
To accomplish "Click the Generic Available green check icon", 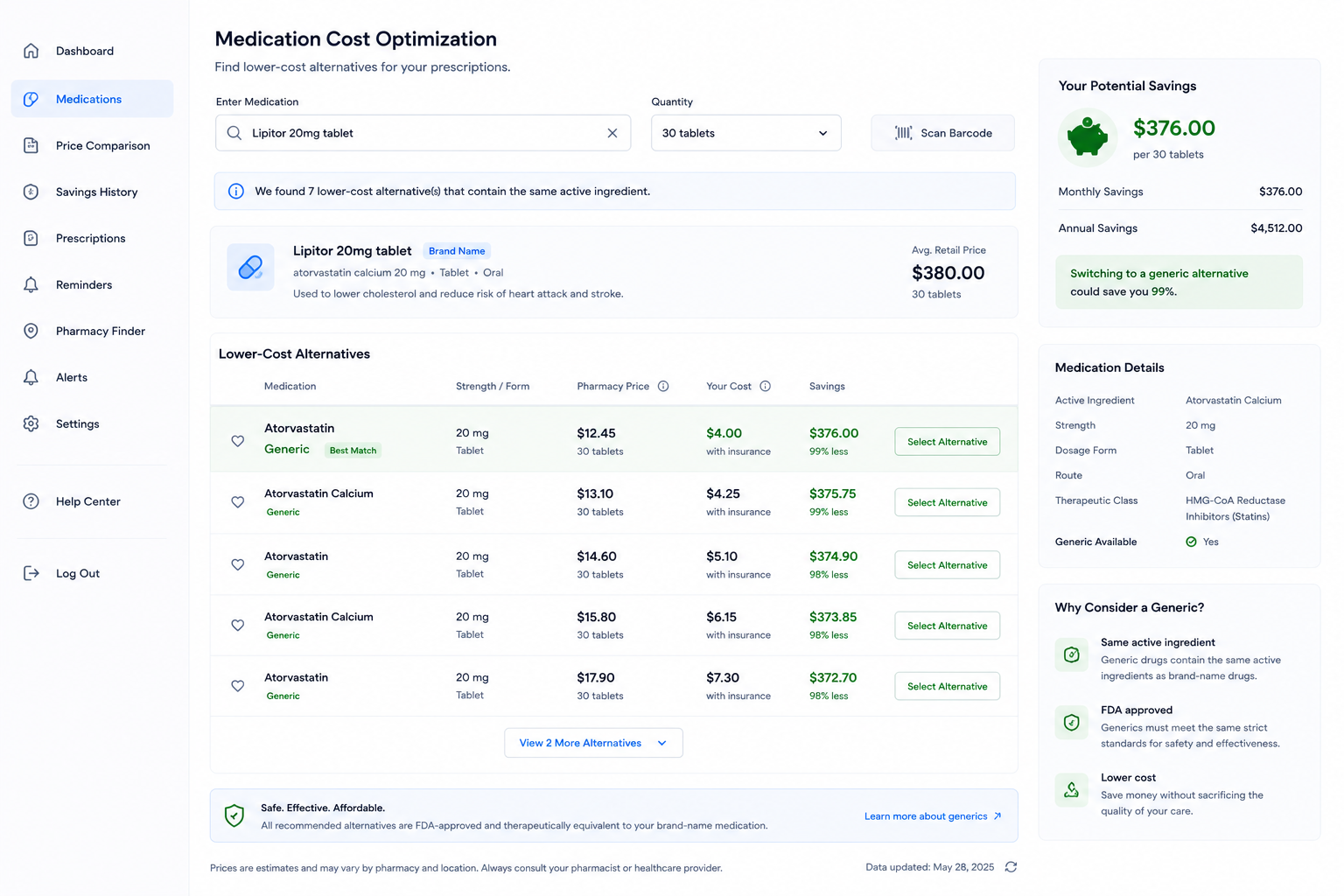I will click(x=1191, y=542).
